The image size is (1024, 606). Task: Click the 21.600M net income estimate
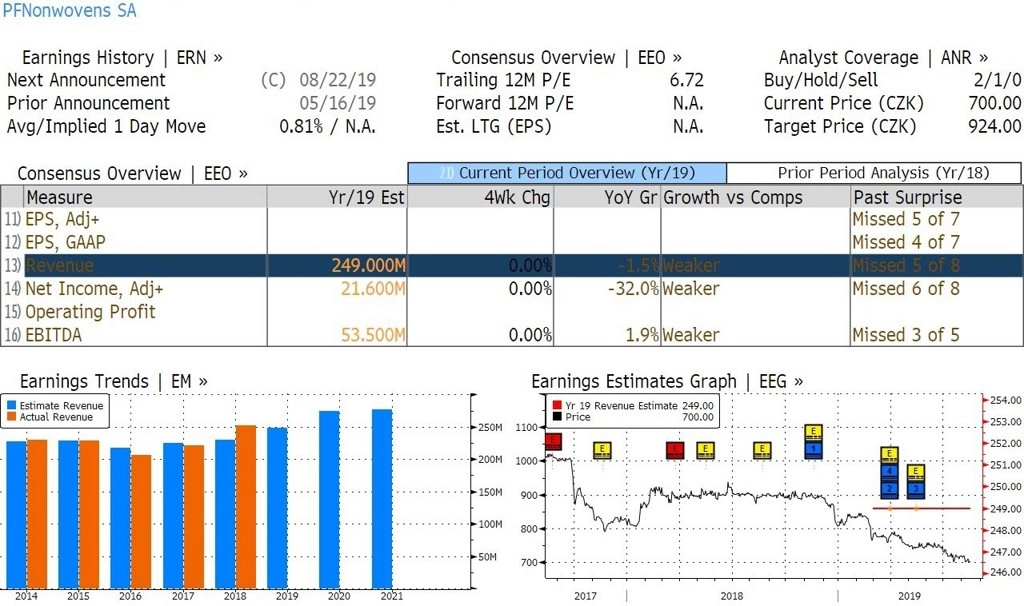373,289
